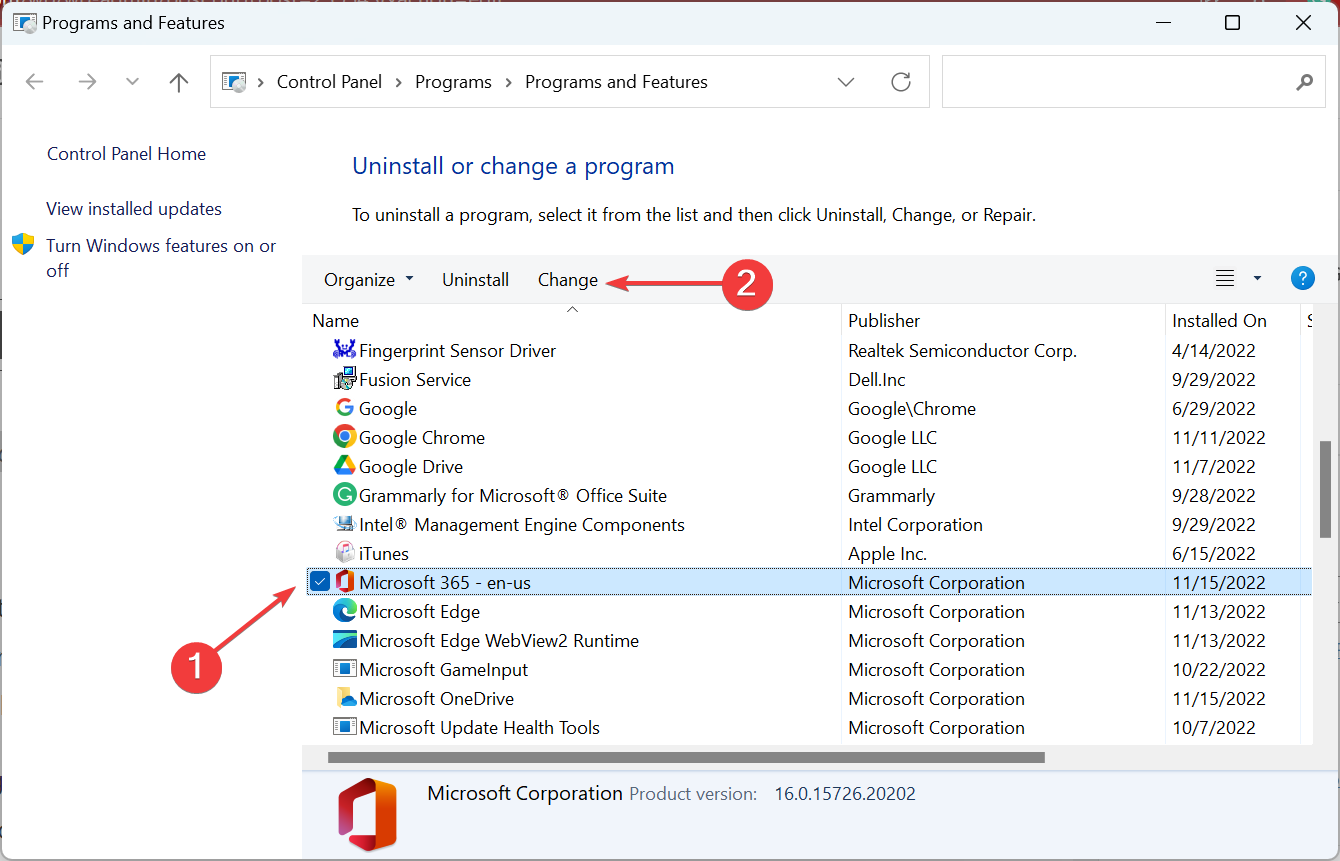This screenshot has width=1340, height=861.
Task: Select Microsoft Edge WebView2 Runtime icon
Action: tap(345, 640)
